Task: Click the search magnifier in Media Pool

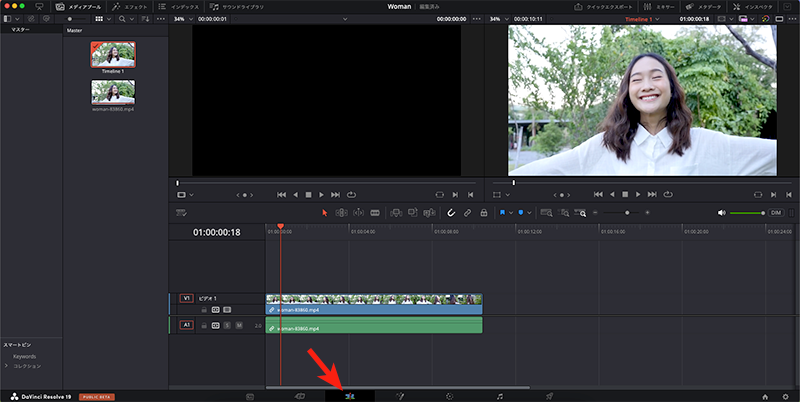Action: [122, 19]
